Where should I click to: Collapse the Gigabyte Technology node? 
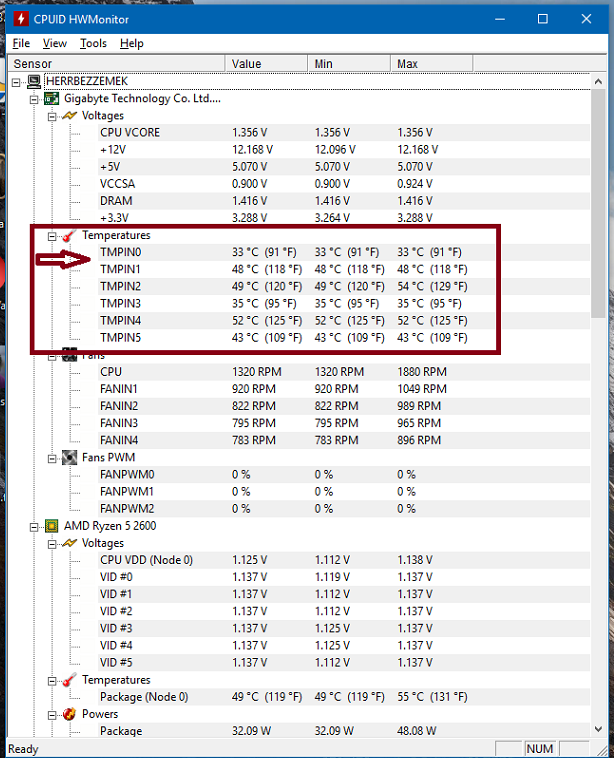tap(34, 100)
